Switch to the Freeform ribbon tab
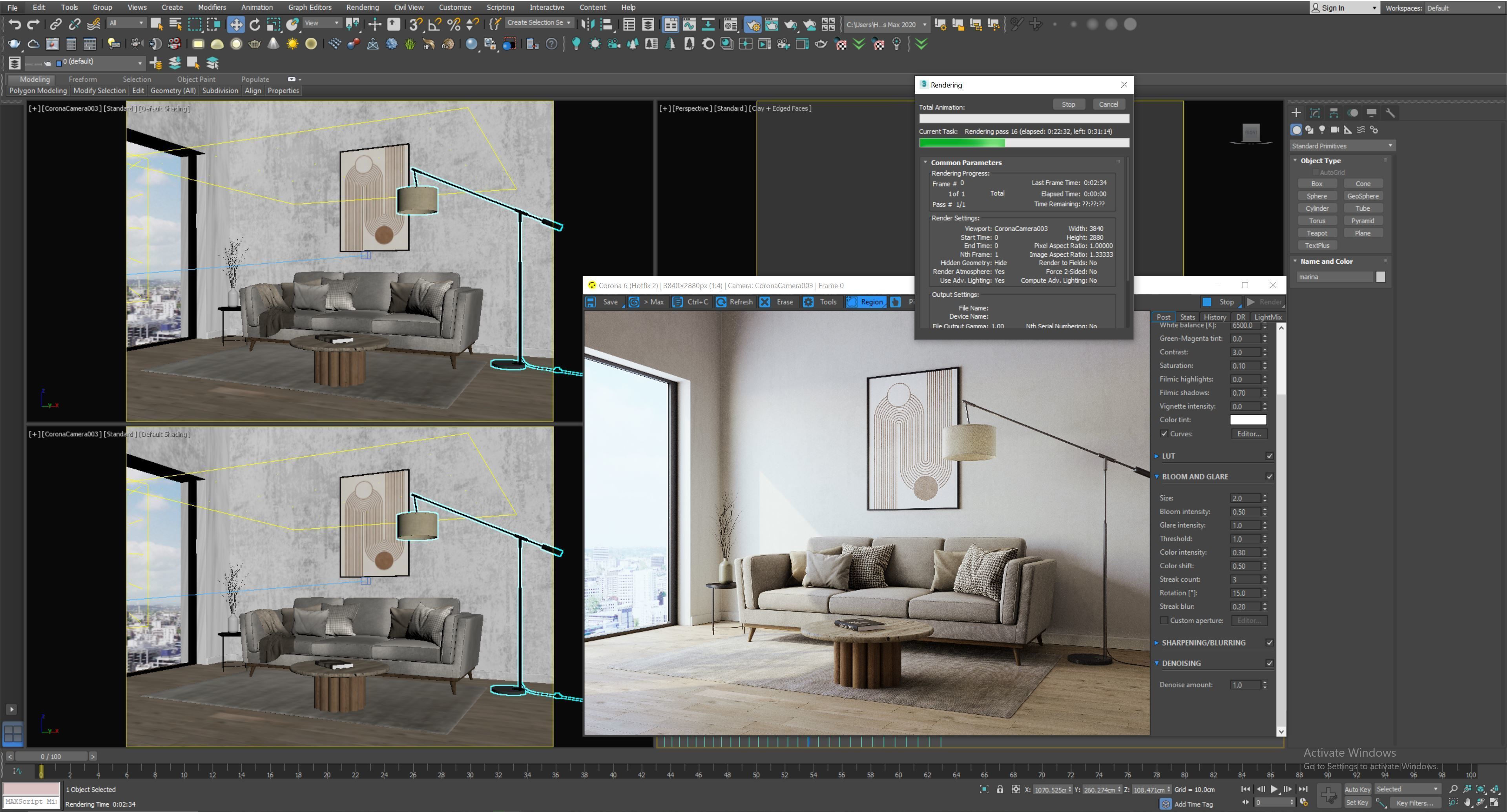This screenshot has width=1507, height=812. (x=82, y=79)
